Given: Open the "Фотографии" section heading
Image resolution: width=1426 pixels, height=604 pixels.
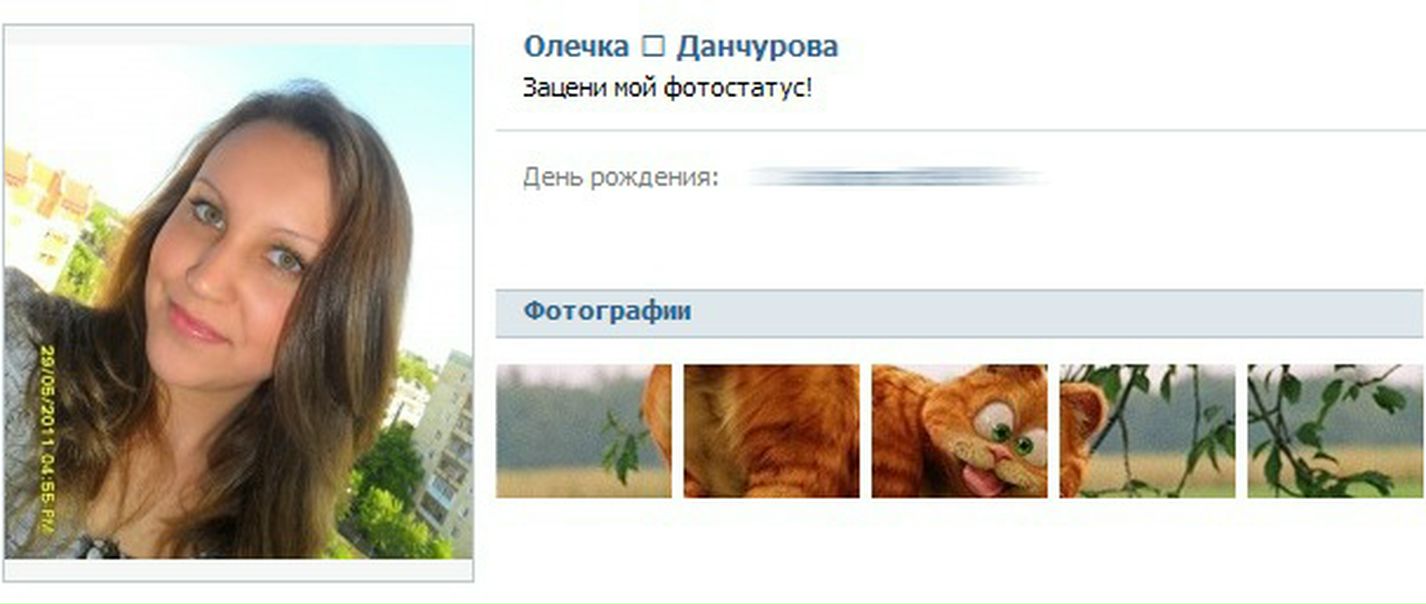Looking at the screenshot, I should coord(607,311).
